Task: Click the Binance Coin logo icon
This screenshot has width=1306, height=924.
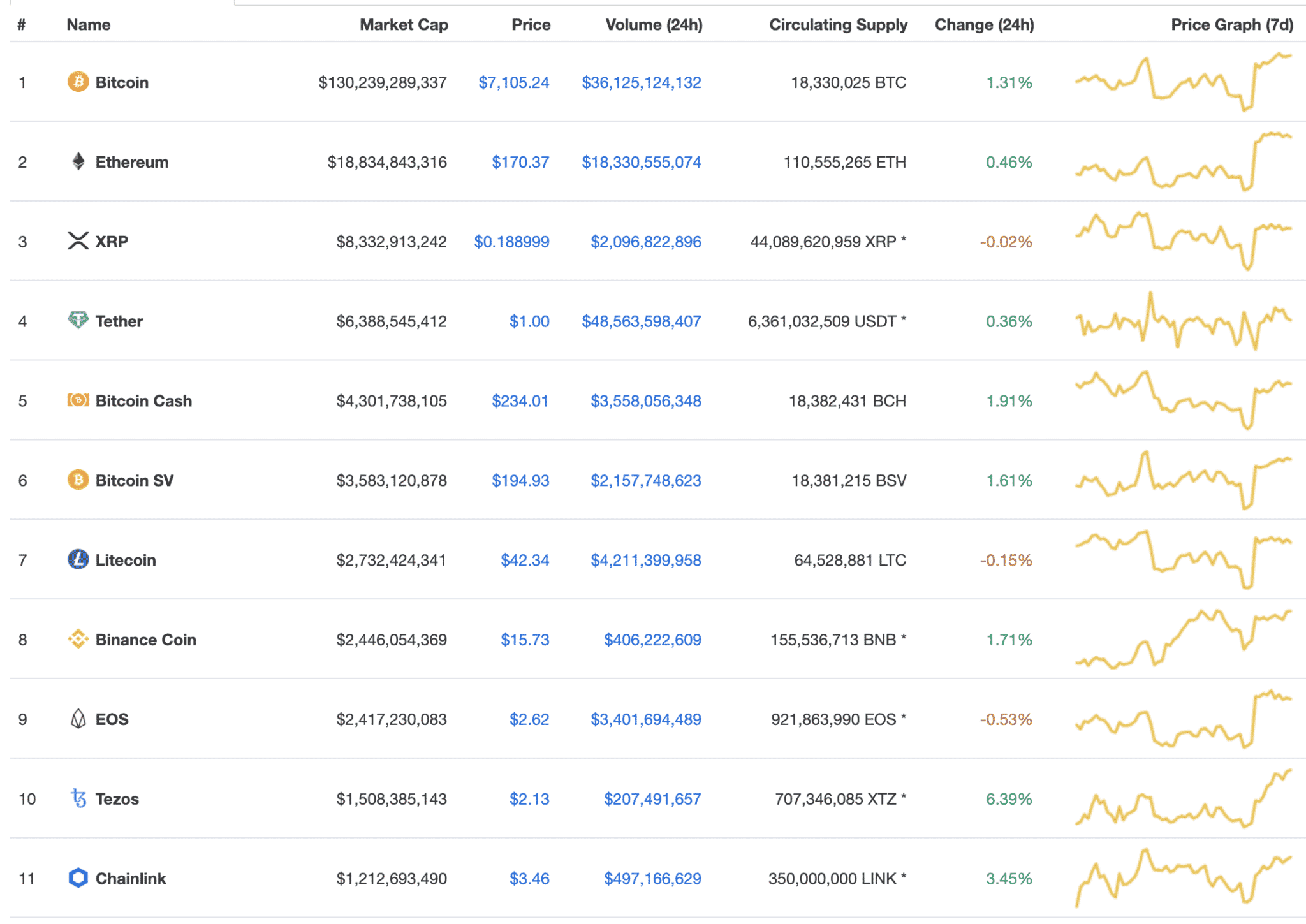Action: [78, 639]
